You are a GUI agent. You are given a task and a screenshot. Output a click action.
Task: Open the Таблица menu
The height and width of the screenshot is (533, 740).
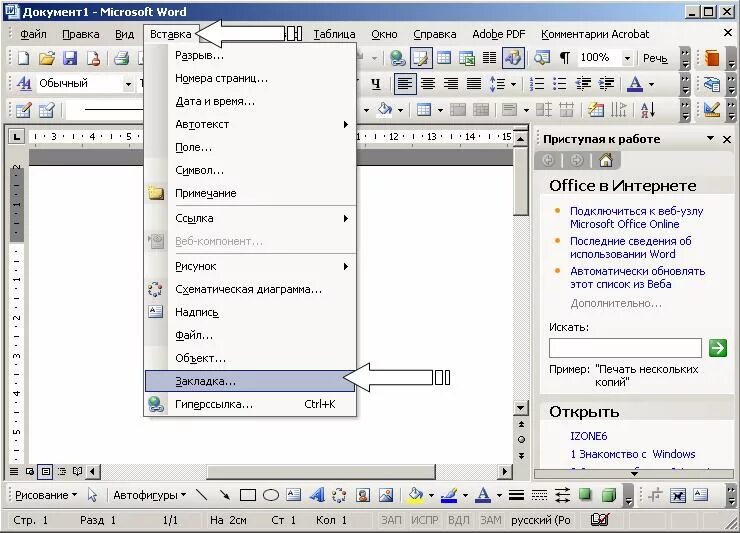(x=334, y=34)
